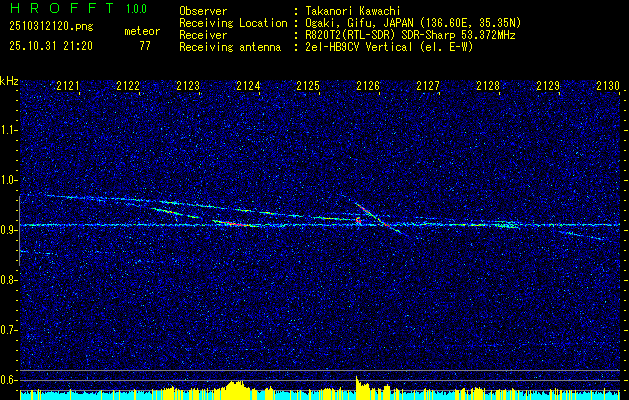Click the kHz axis unit label

(x=9, y=81)
